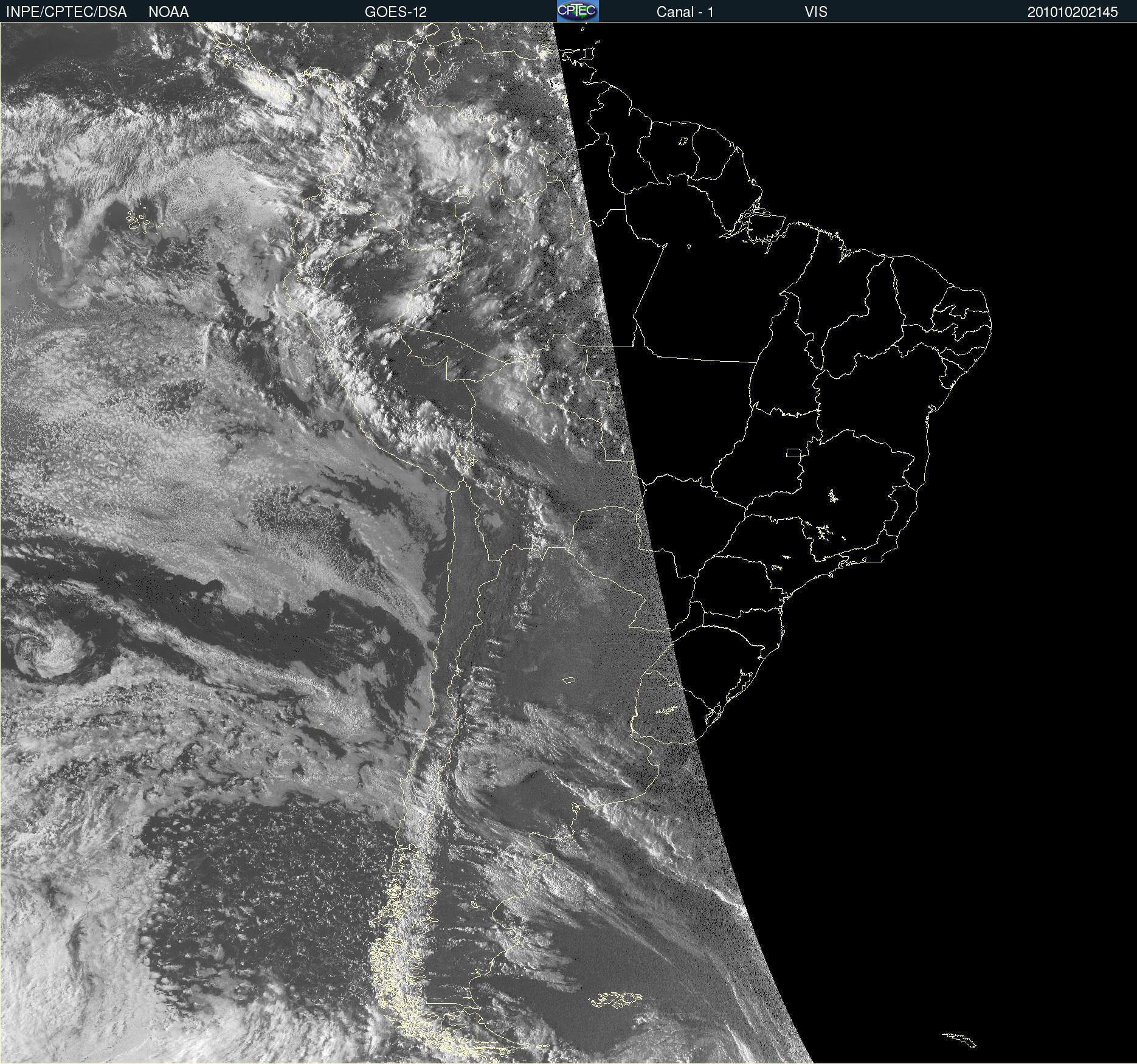Click the 'VIS' channel label

pyautogui.click(x=815, y=12)
